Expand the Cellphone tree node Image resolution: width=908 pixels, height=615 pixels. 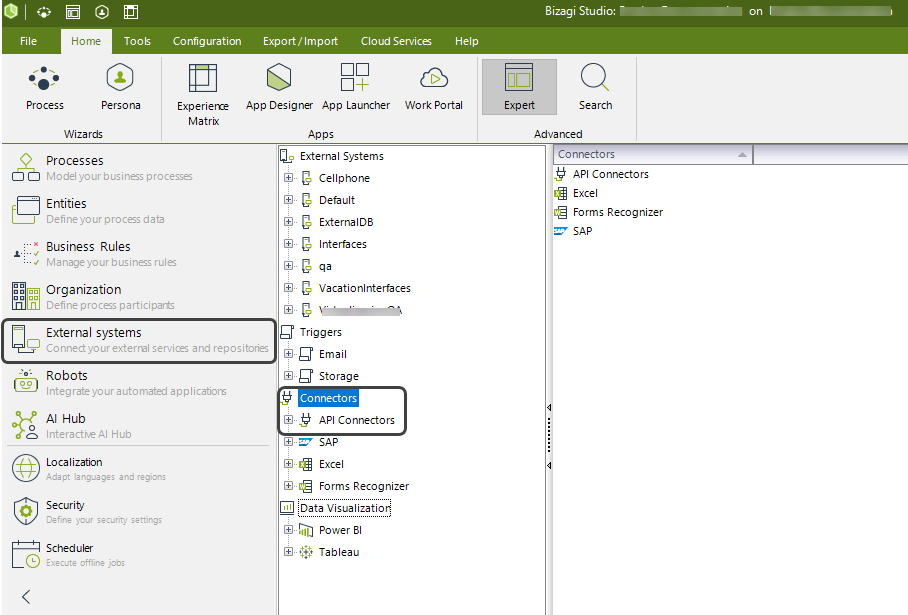point(289,178)
